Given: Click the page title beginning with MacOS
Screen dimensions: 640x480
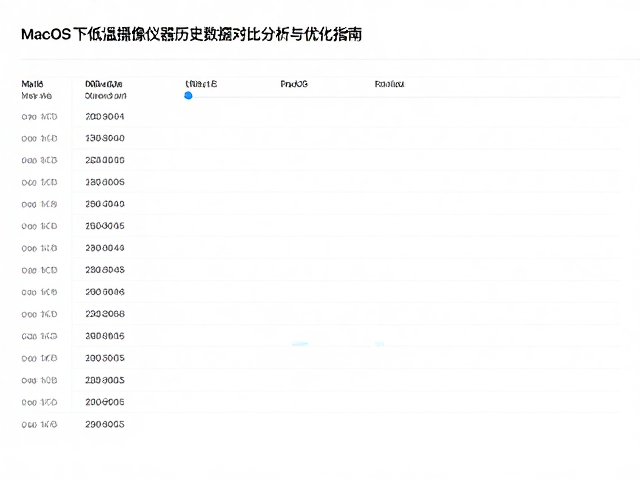Looking at the screenshot, I should tap(191, 34).
